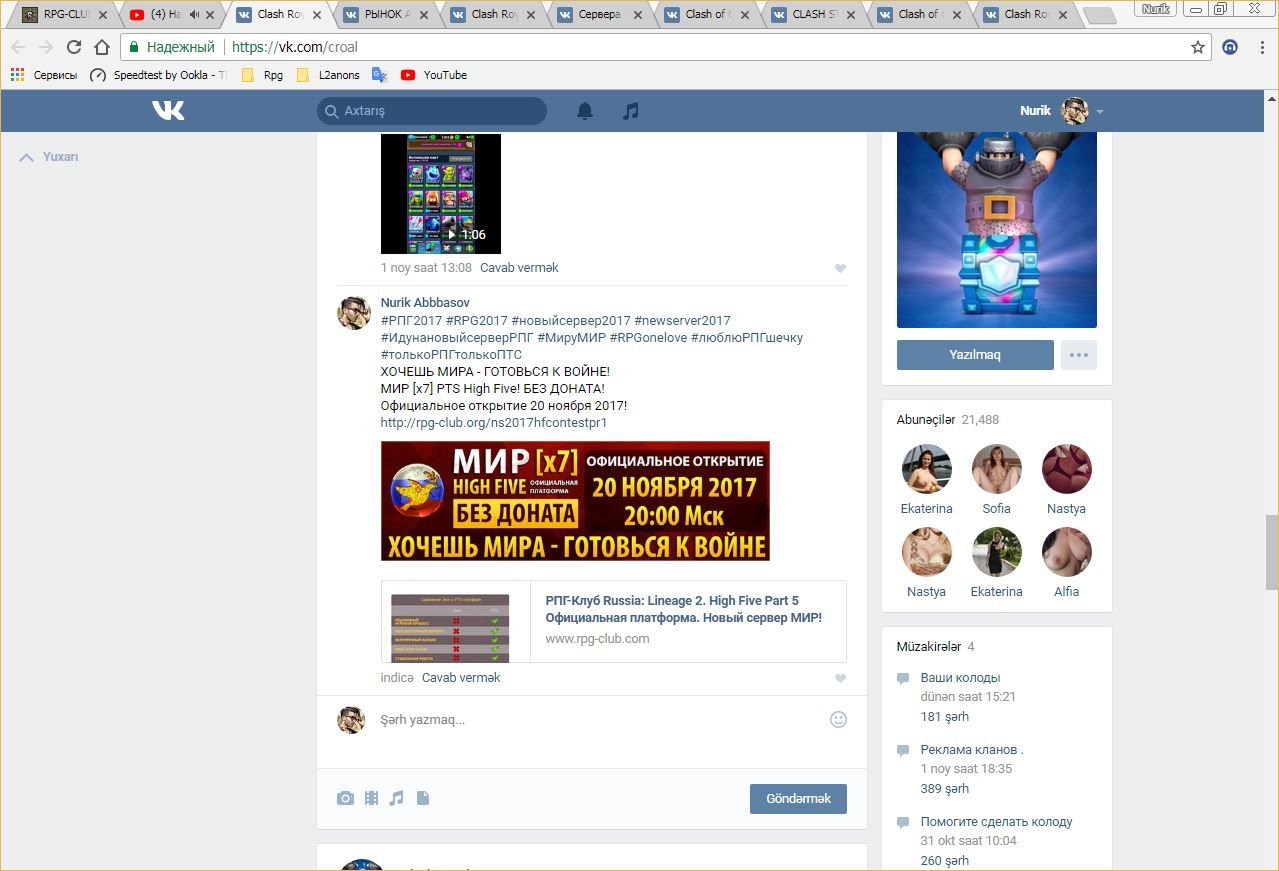Click the #newserver2017 hashtag

pos(682,321)
